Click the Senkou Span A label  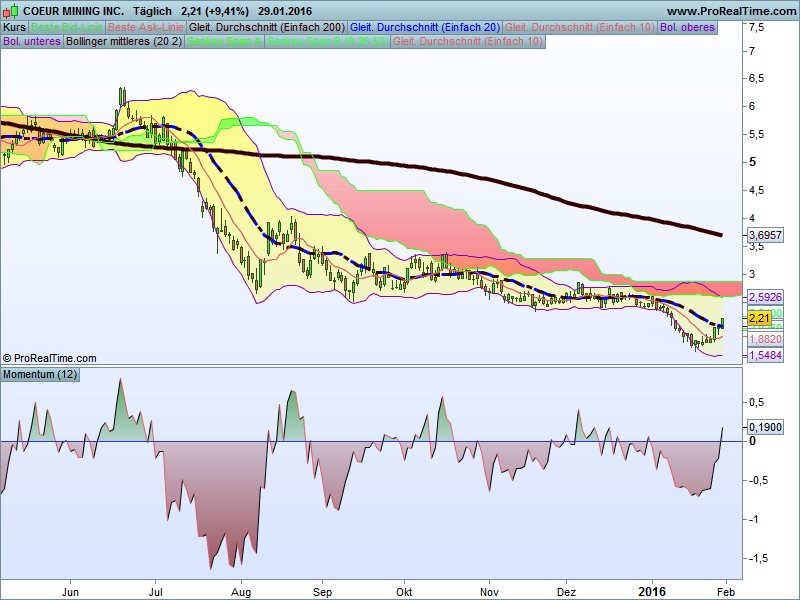pos(224,41)
